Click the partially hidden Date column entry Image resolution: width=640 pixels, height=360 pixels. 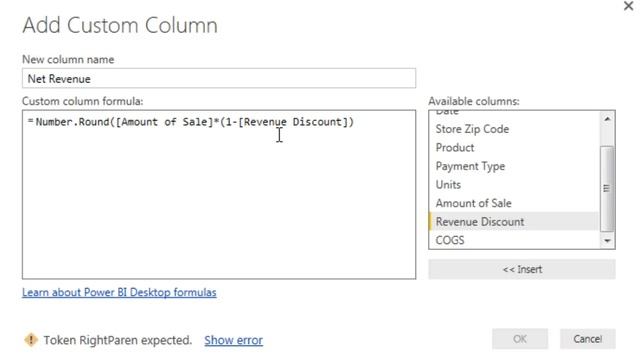pyautogui.click(x=514, y=113)
